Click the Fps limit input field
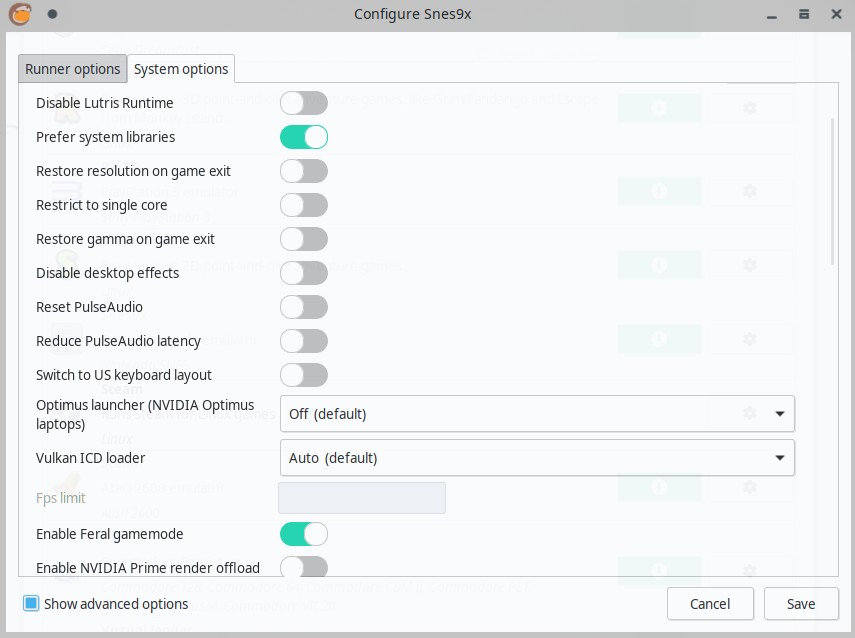 362,498
